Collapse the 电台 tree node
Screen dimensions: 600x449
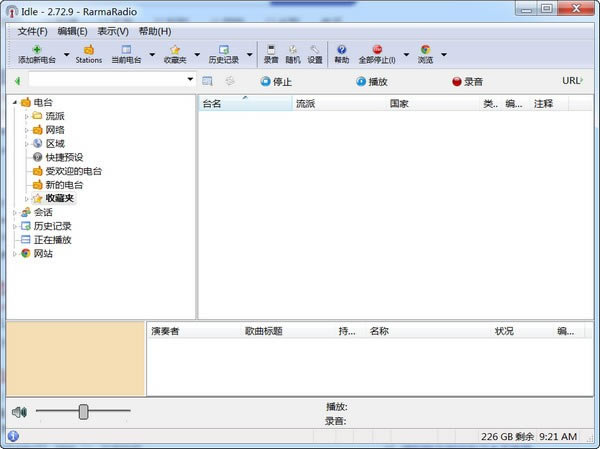(15, 102)
